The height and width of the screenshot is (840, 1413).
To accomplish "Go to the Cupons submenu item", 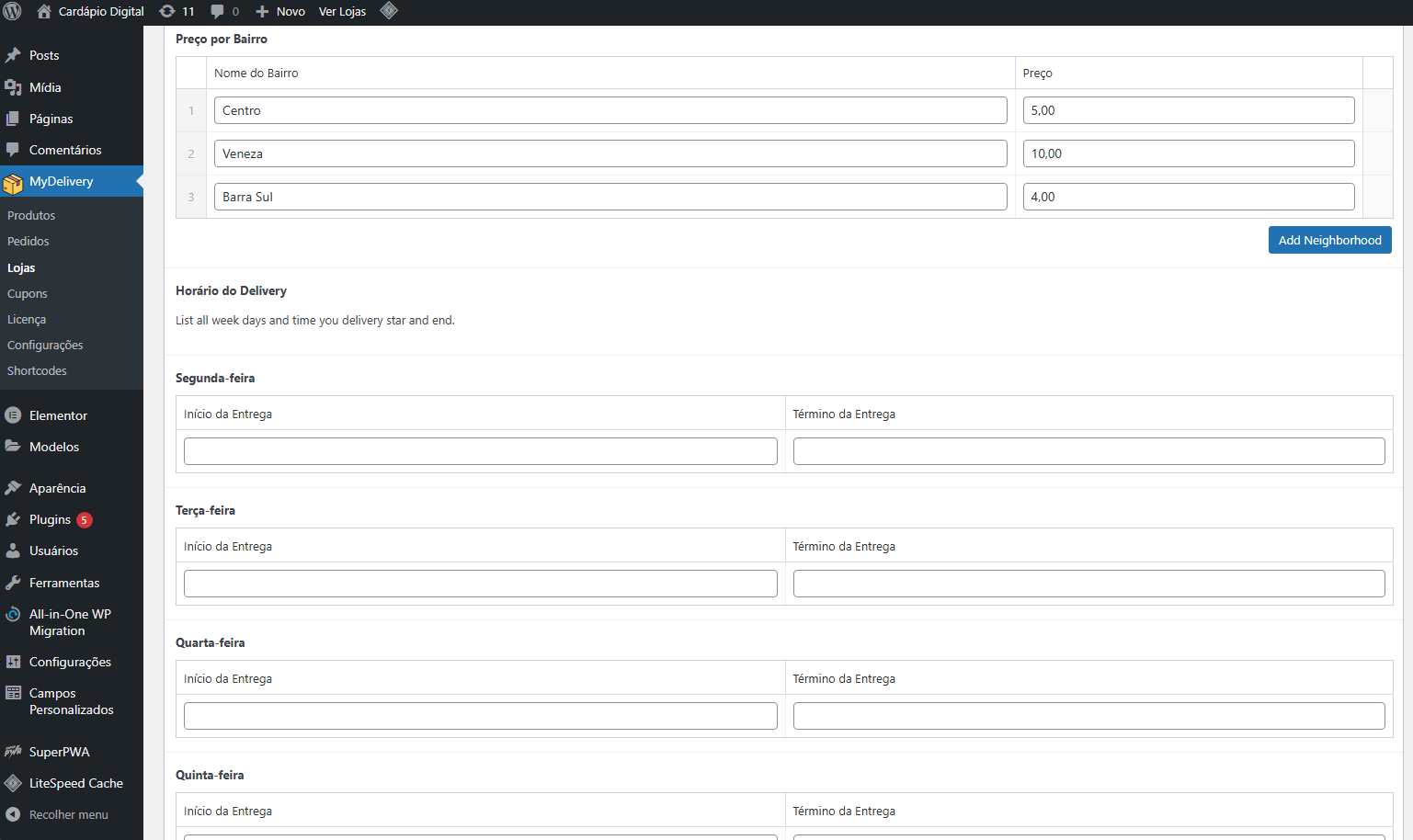I will pyautogui.click(x=28, y=294).
